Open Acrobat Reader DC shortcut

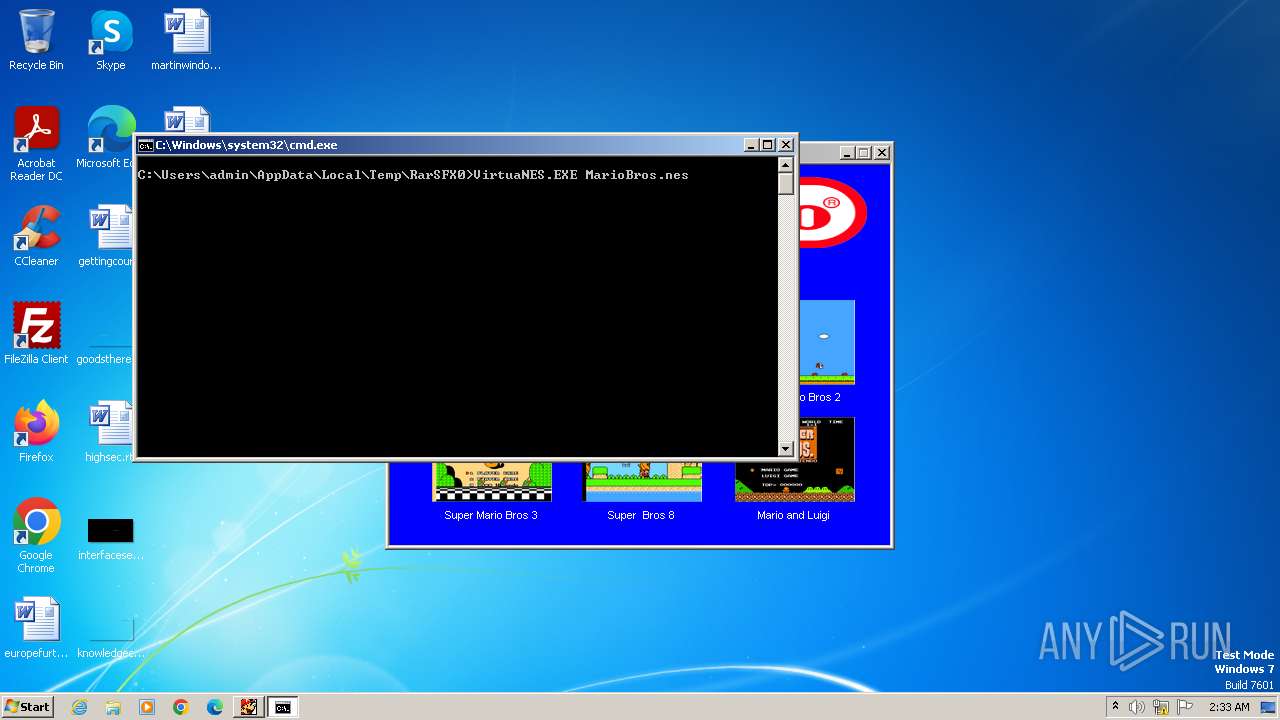[36, 143]
